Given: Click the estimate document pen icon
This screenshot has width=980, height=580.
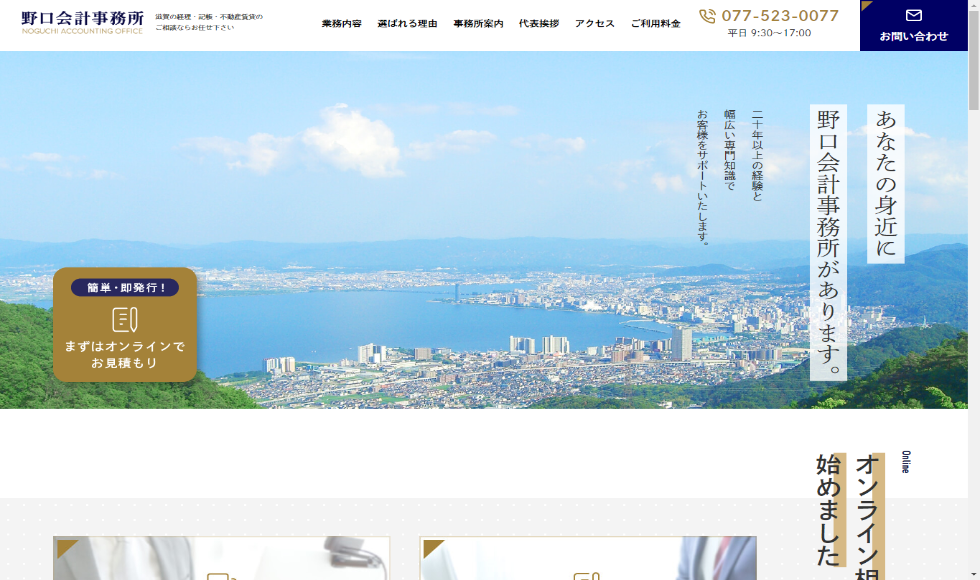Looking at the screenshot, I should pyautogui.click(x=125, y=320).
